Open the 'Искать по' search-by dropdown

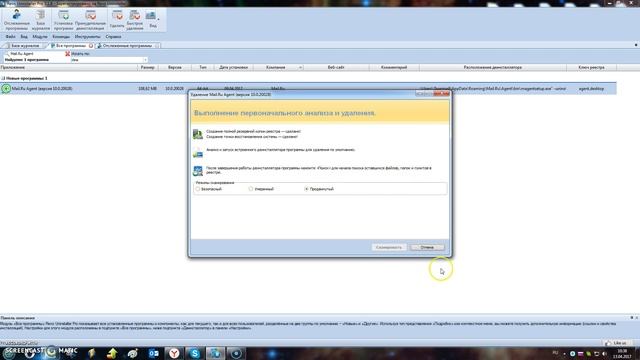pos(109,60)
